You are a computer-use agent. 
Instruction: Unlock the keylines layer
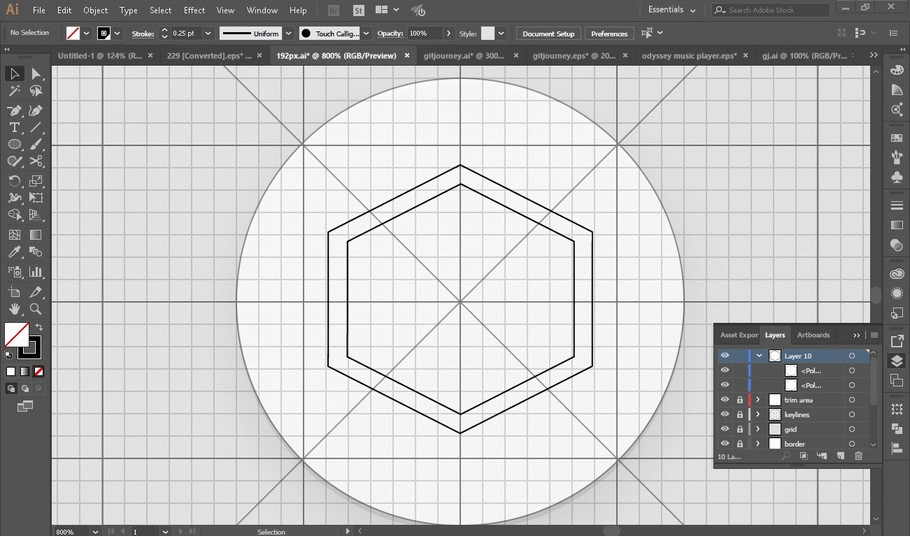[739, 414]
